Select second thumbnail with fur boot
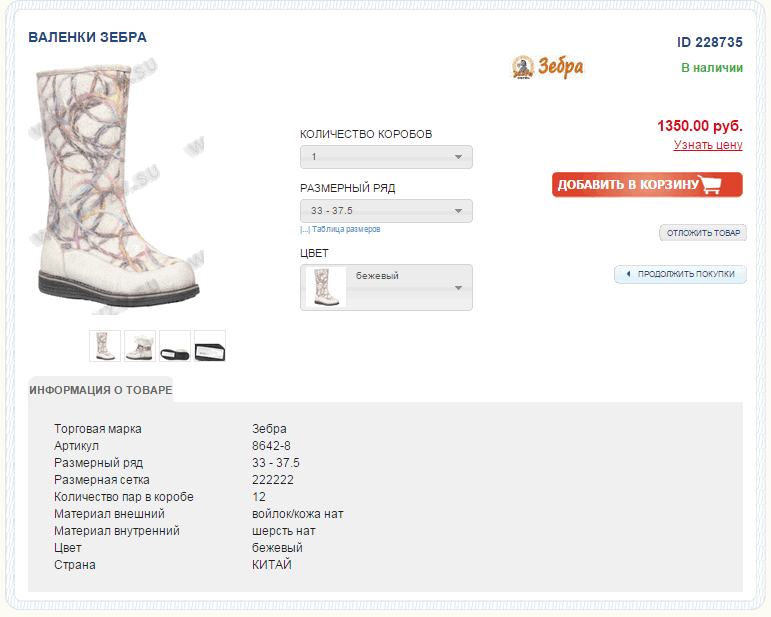The image size is (771, 617). [140, 346]
